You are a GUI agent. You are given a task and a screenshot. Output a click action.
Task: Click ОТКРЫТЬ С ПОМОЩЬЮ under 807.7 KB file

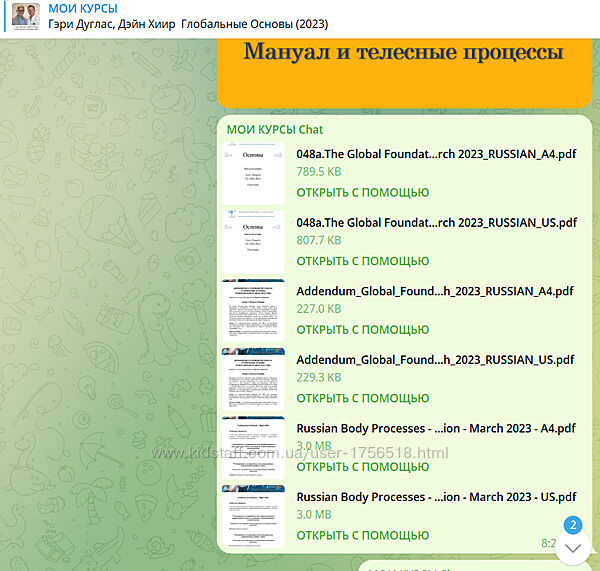[x=362, y=261]
